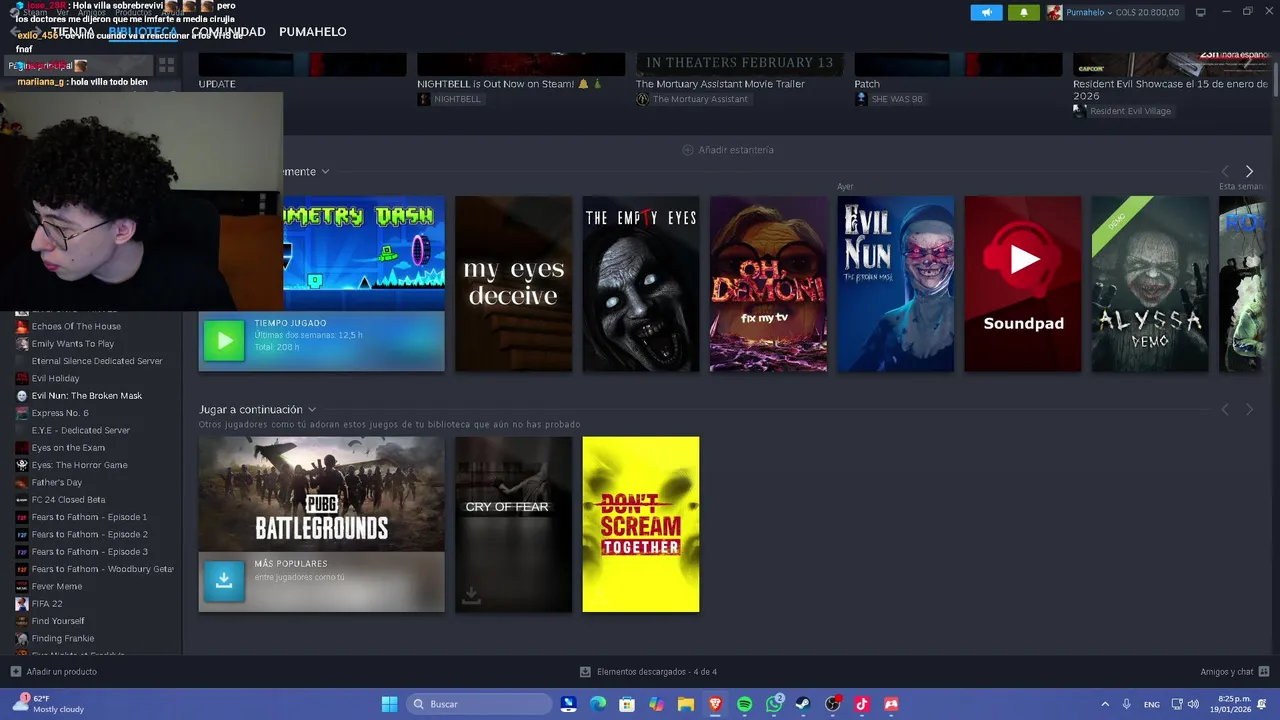Open WhatsApp from the taskbar
Screen dimensions: 1280x720
pos(774,704)
